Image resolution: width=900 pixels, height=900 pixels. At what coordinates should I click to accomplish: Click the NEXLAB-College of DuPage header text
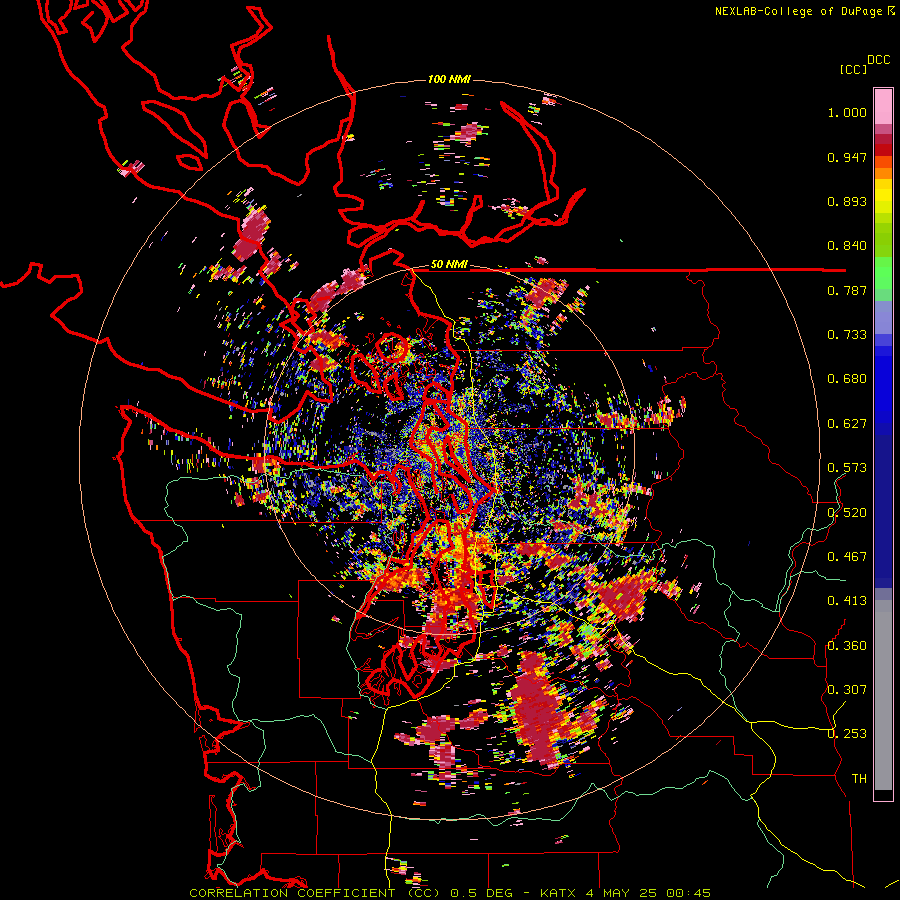click(804, 11)
